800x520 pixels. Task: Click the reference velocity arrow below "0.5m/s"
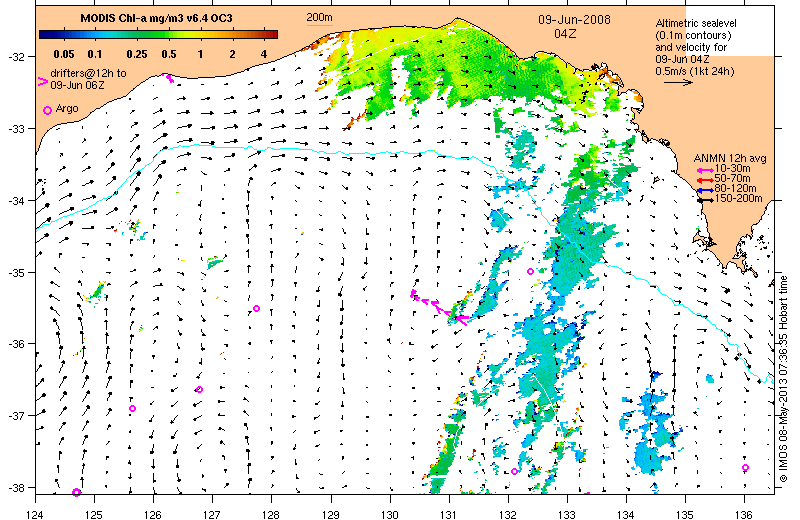(678, 82)
